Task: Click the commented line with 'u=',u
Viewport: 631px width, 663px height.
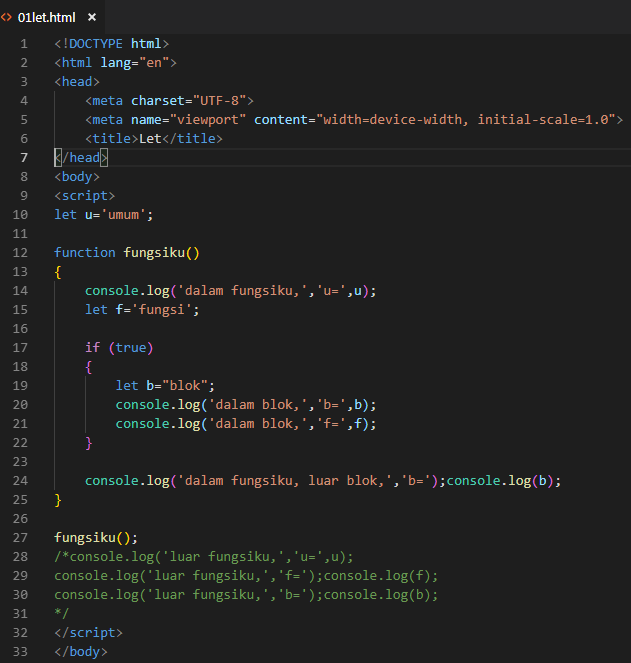Action: 204,557
